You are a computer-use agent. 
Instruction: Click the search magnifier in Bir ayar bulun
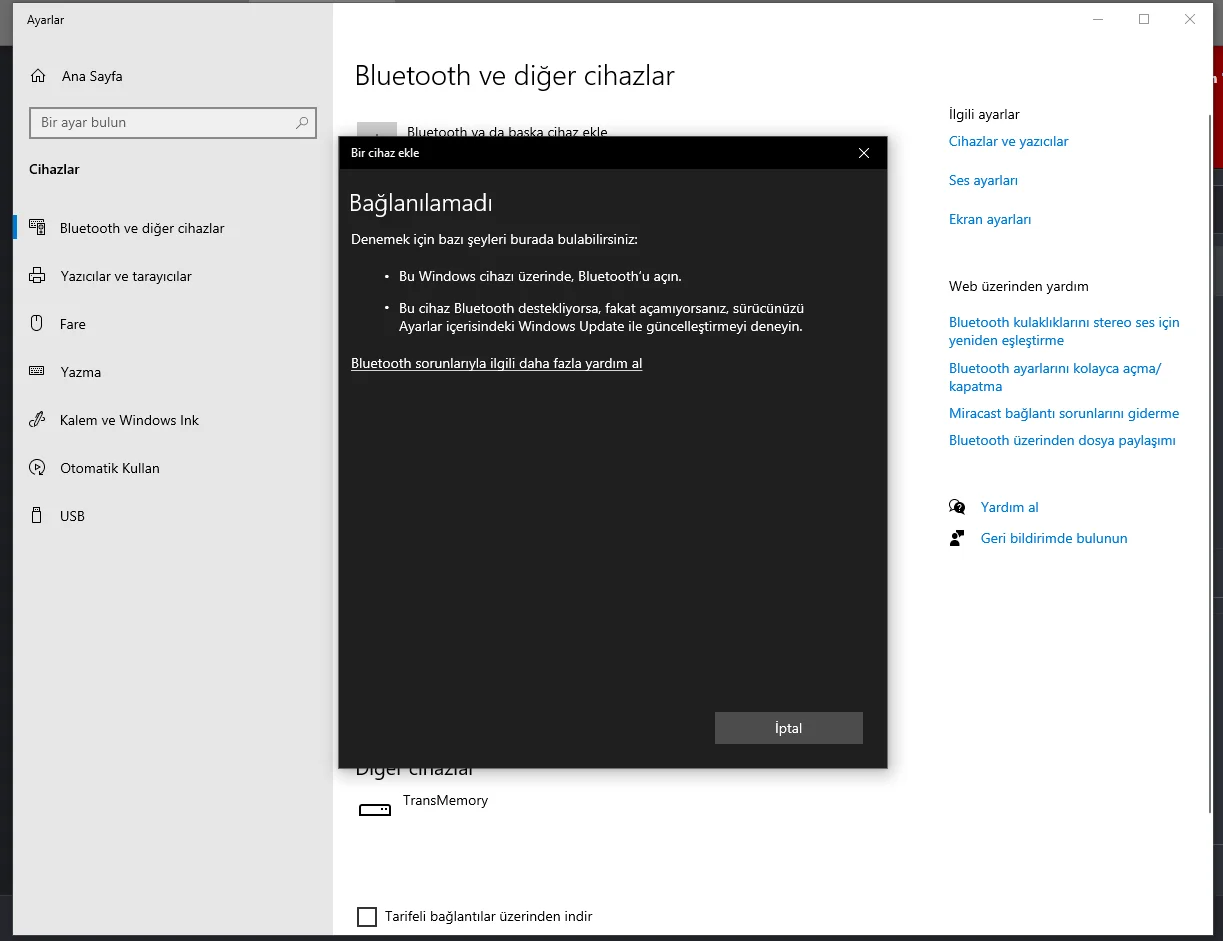pos(302,123)
